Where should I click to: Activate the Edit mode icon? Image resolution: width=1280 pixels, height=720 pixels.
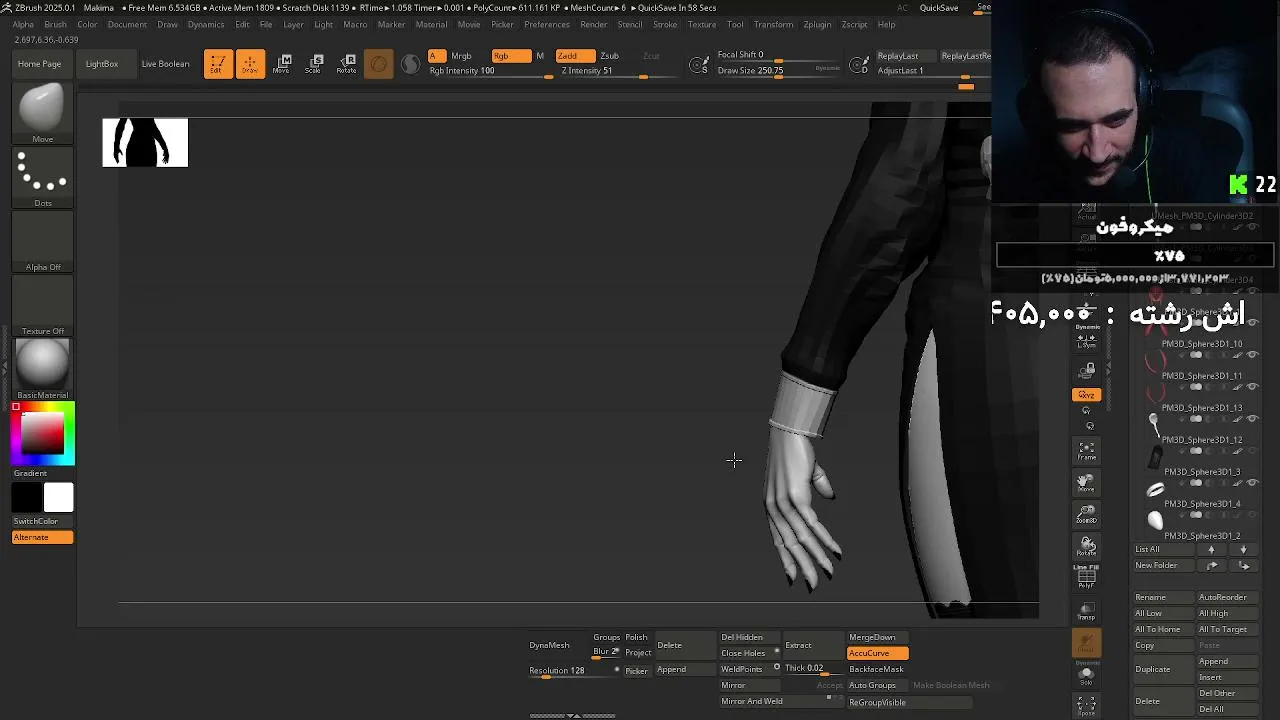tap(218, 64)
